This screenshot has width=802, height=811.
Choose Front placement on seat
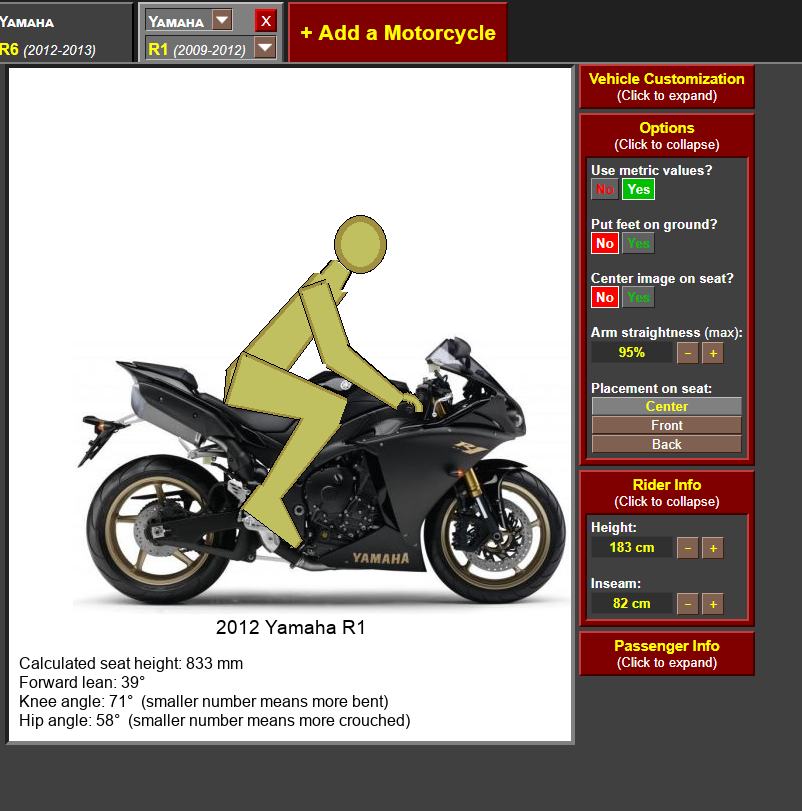click(x=667, y=425)
